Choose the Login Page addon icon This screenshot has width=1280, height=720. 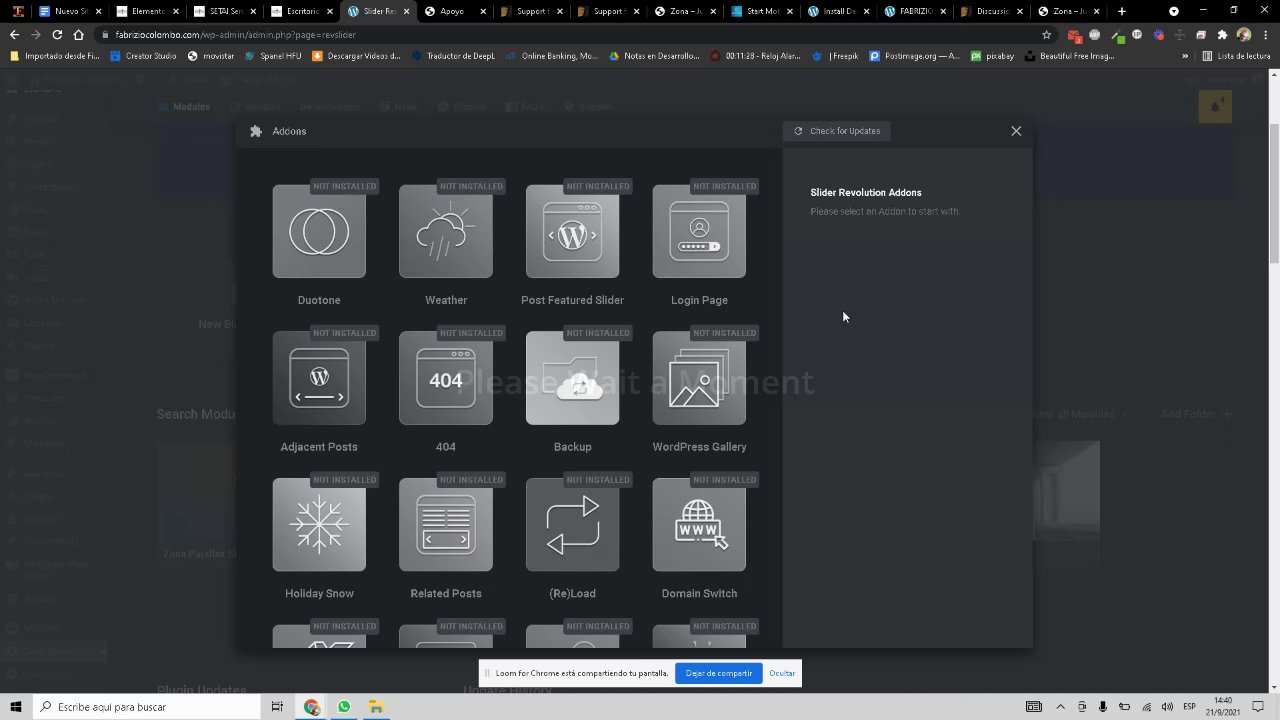699,231
